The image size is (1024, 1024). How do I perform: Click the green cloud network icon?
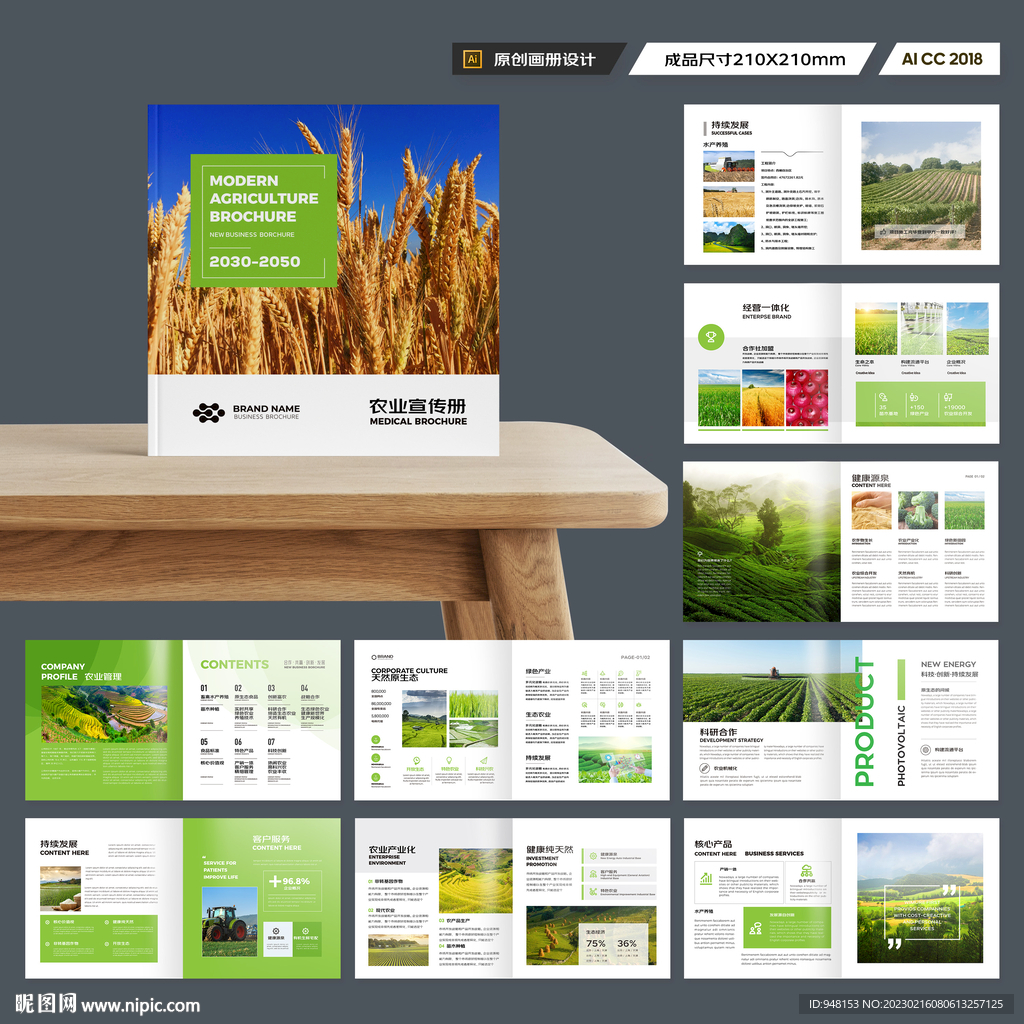pos(807,870)
